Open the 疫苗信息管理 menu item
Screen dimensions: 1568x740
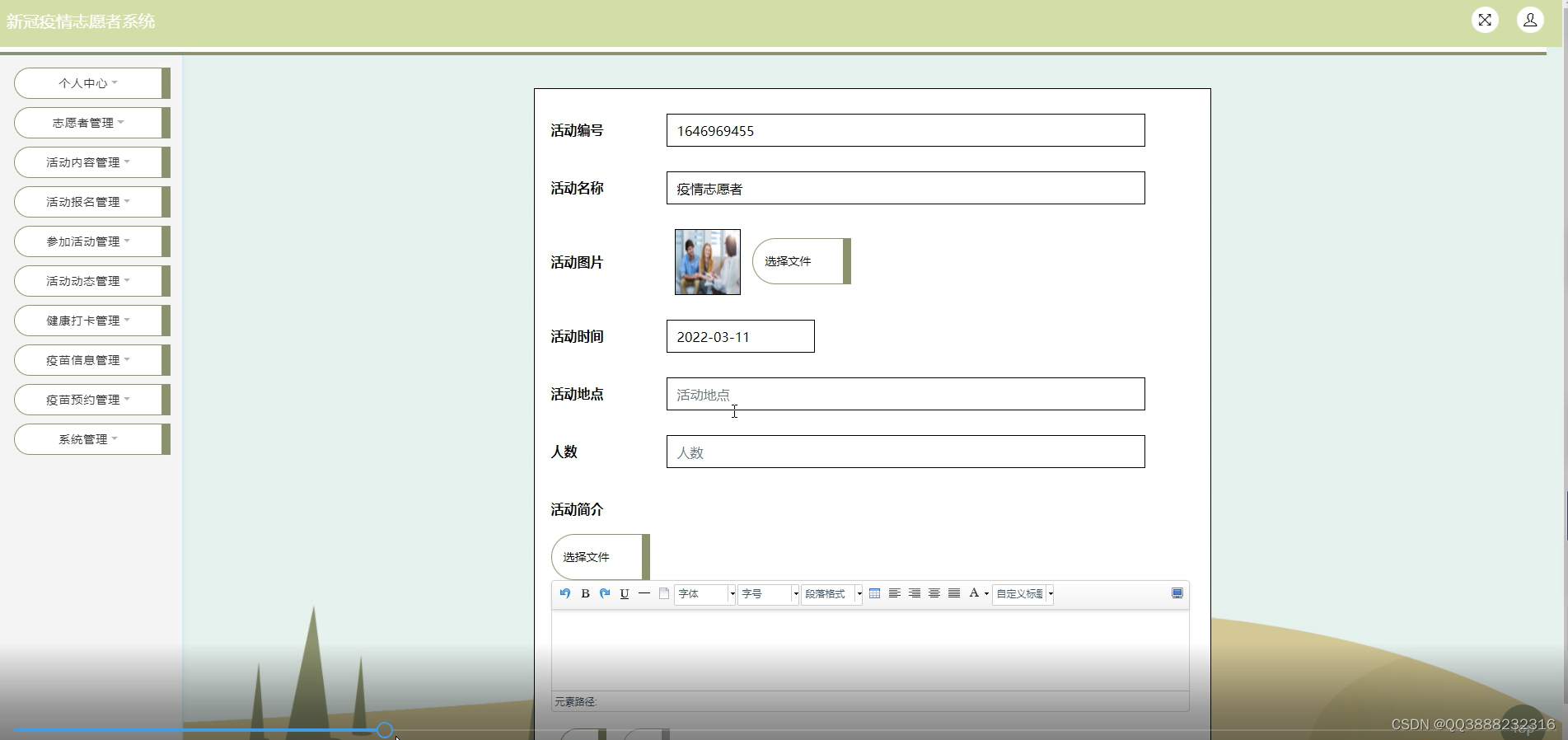point(92,360)
